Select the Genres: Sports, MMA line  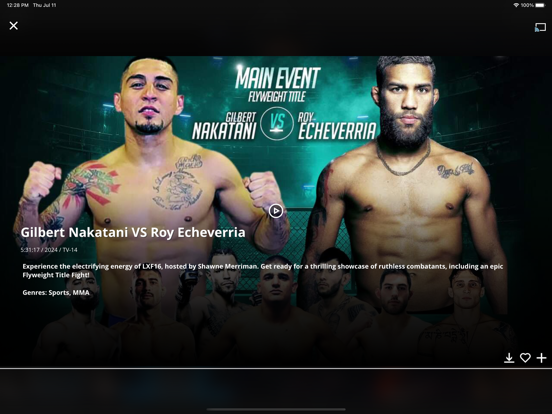coord(56,293)
